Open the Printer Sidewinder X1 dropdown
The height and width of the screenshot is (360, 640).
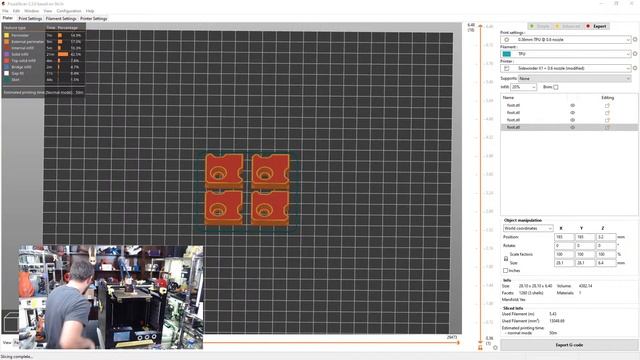click(566, 68)
